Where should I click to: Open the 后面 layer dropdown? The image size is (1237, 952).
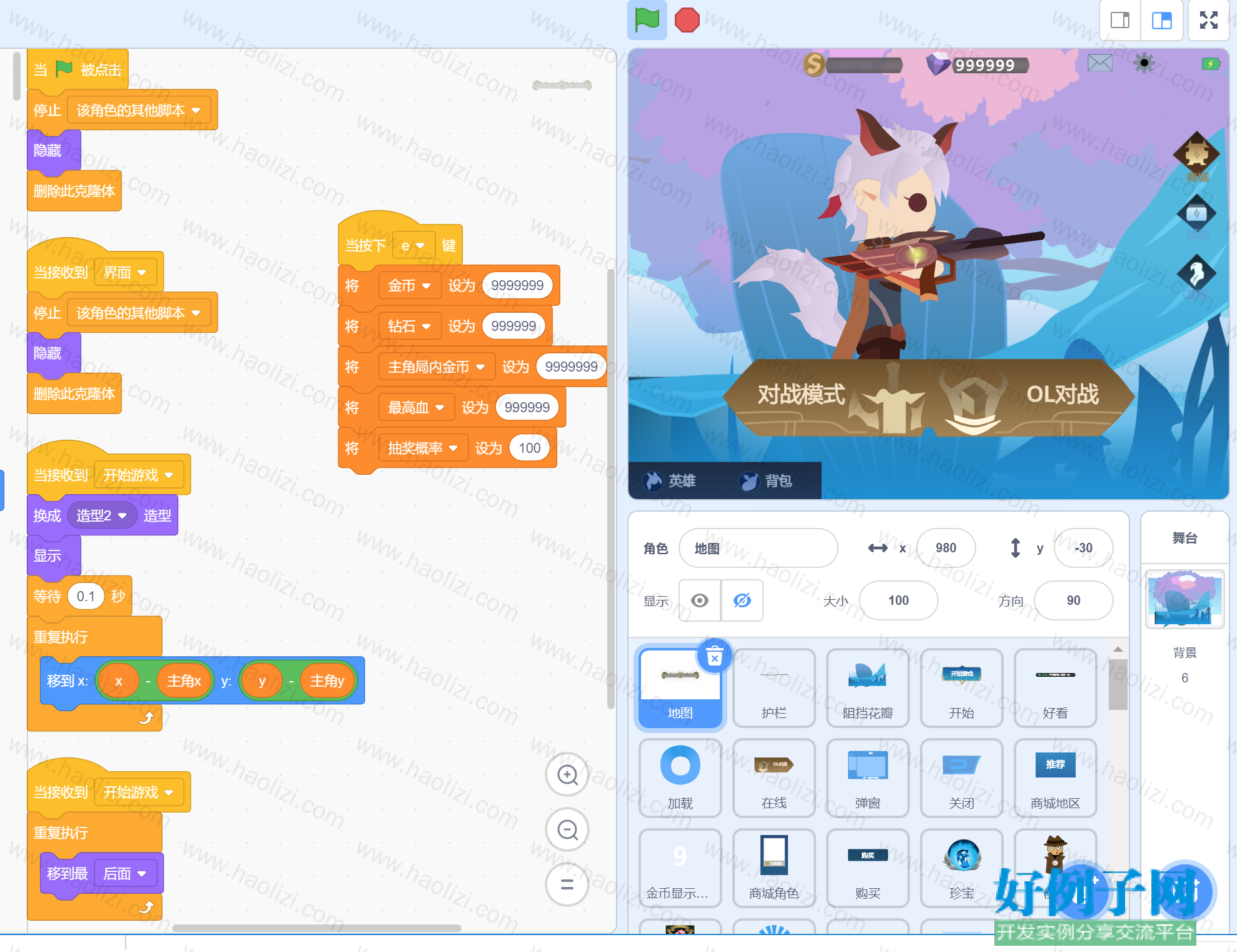pyautogui.click(x=124, y=874)
